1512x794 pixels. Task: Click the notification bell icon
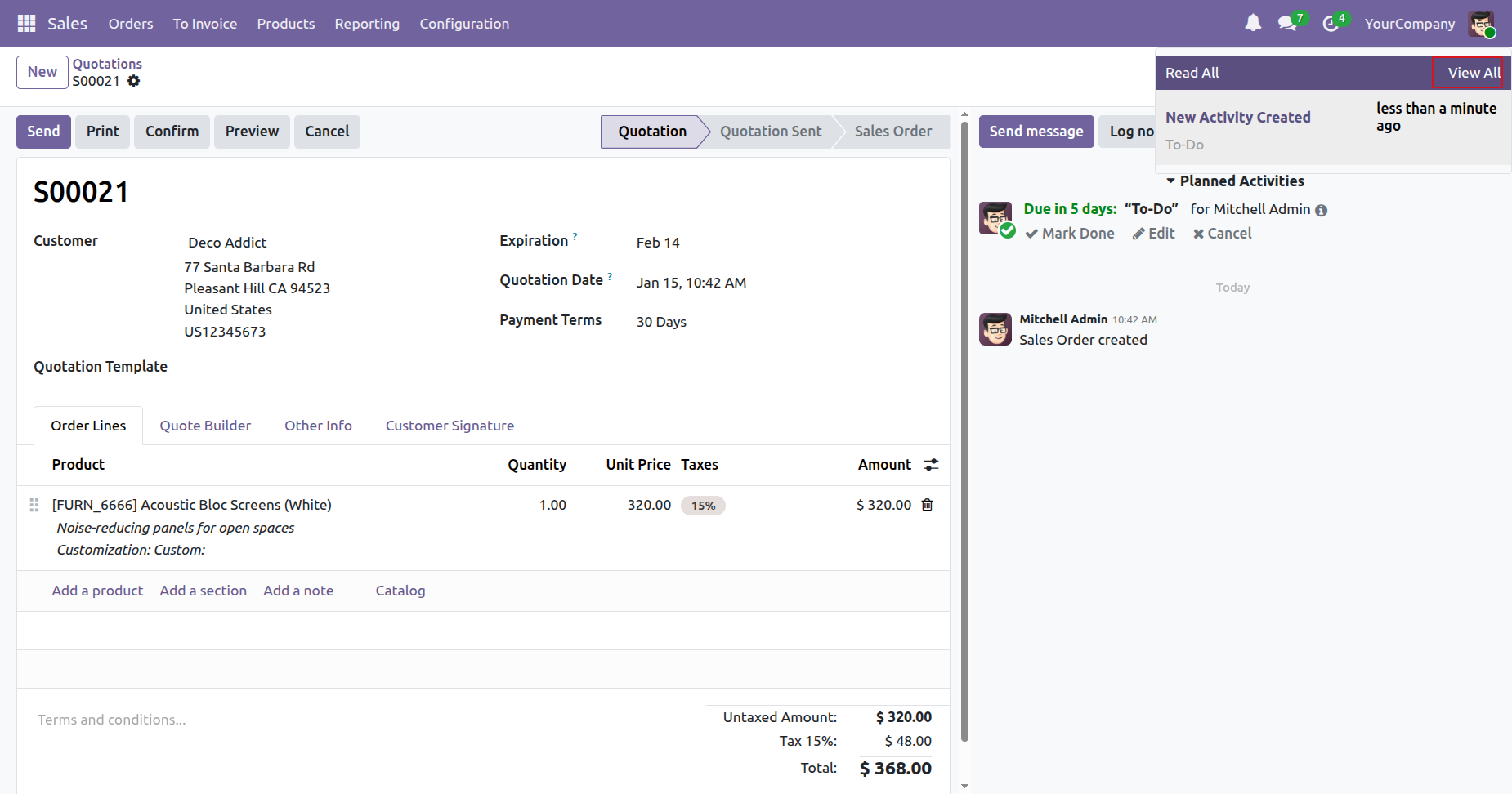[1253, 23]
